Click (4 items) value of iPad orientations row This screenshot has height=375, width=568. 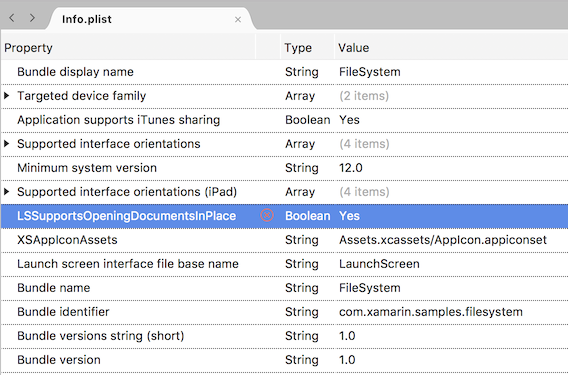[x=364, y=192]
